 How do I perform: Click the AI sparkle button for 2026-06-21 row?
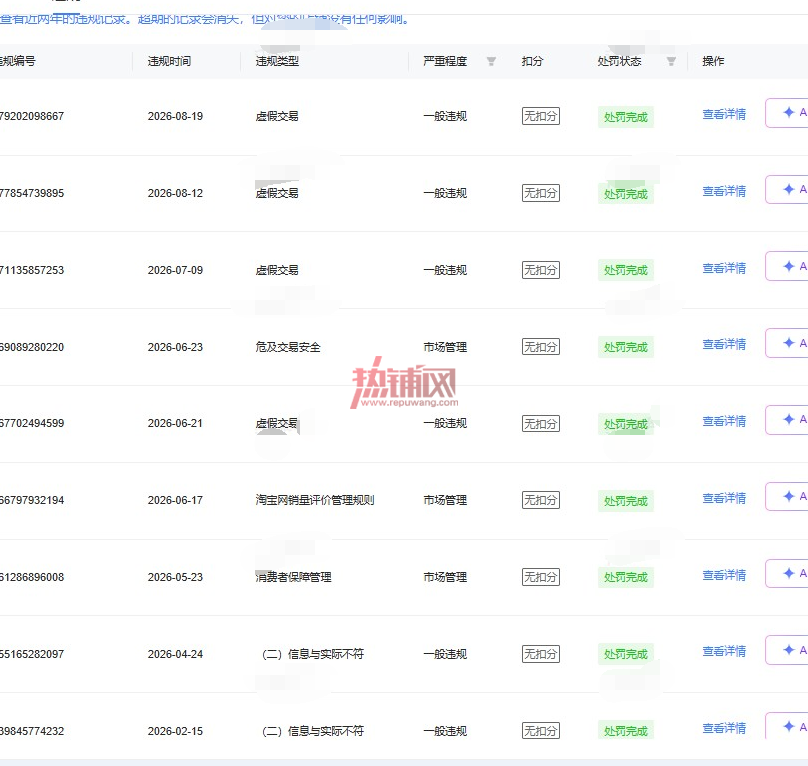point(787,420)
